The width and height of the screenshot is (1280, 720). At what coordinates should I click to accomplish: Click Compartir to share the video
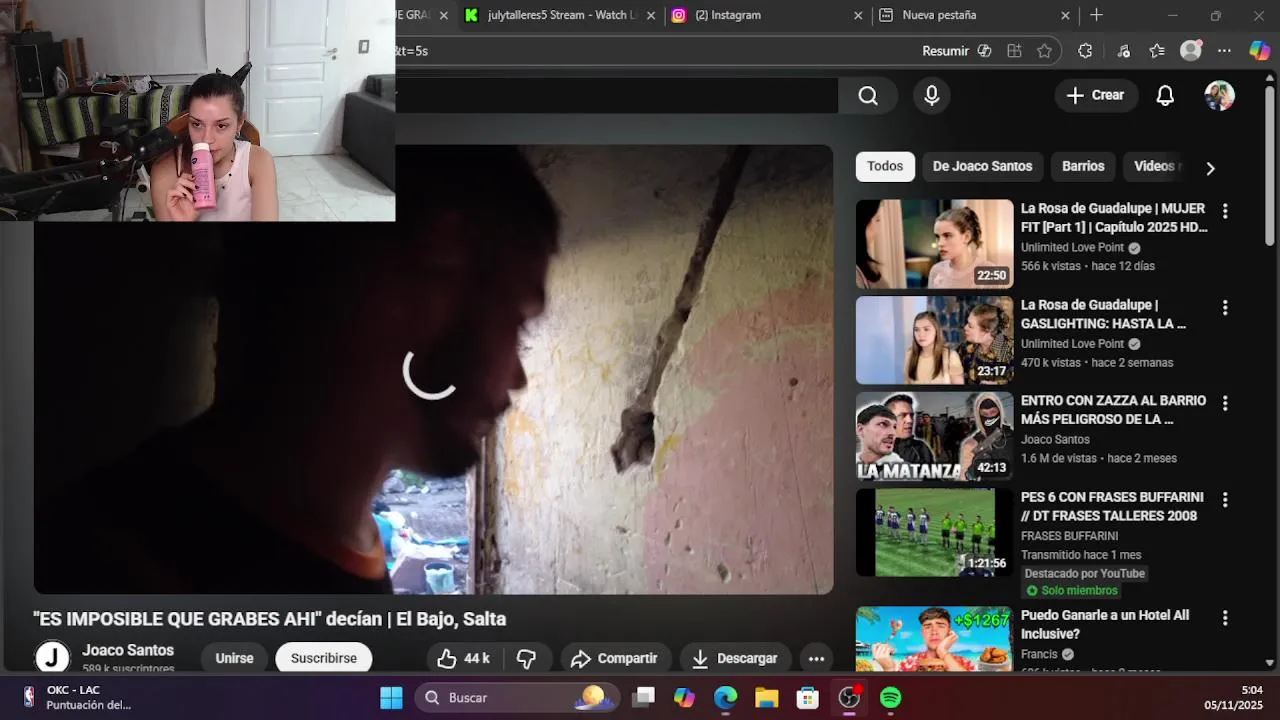click(x=615, y=658)
